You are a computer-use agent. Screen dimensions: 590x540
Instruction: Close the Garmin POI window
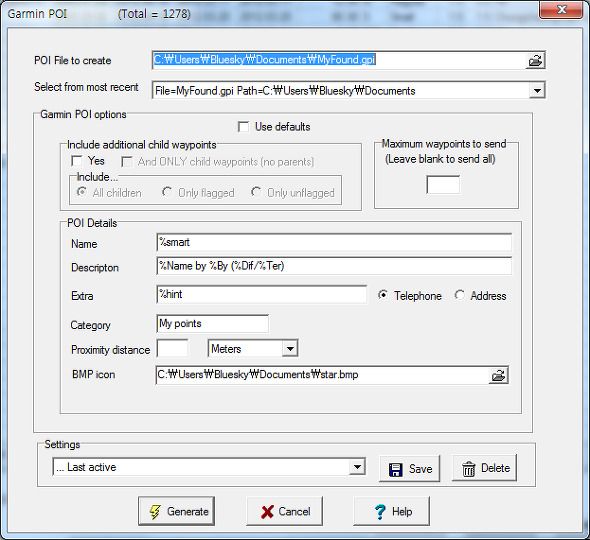(561, 9)
